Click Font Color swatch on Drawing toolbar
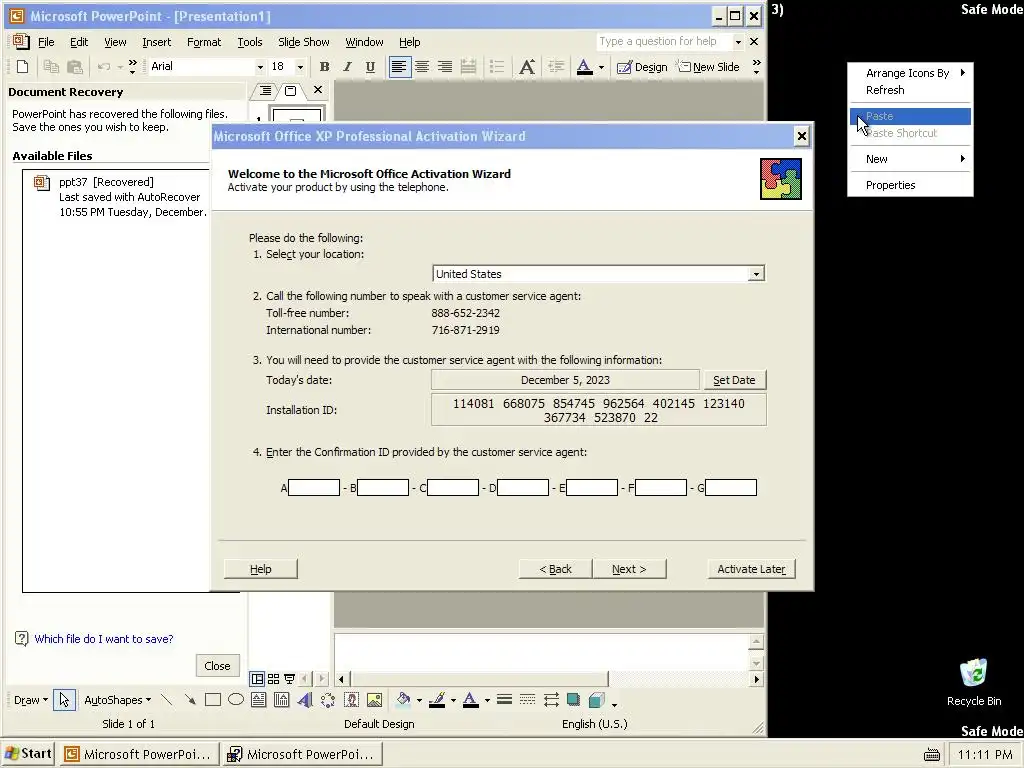The width and height of the screenshot is (1024, 768). tap(470, 700)
